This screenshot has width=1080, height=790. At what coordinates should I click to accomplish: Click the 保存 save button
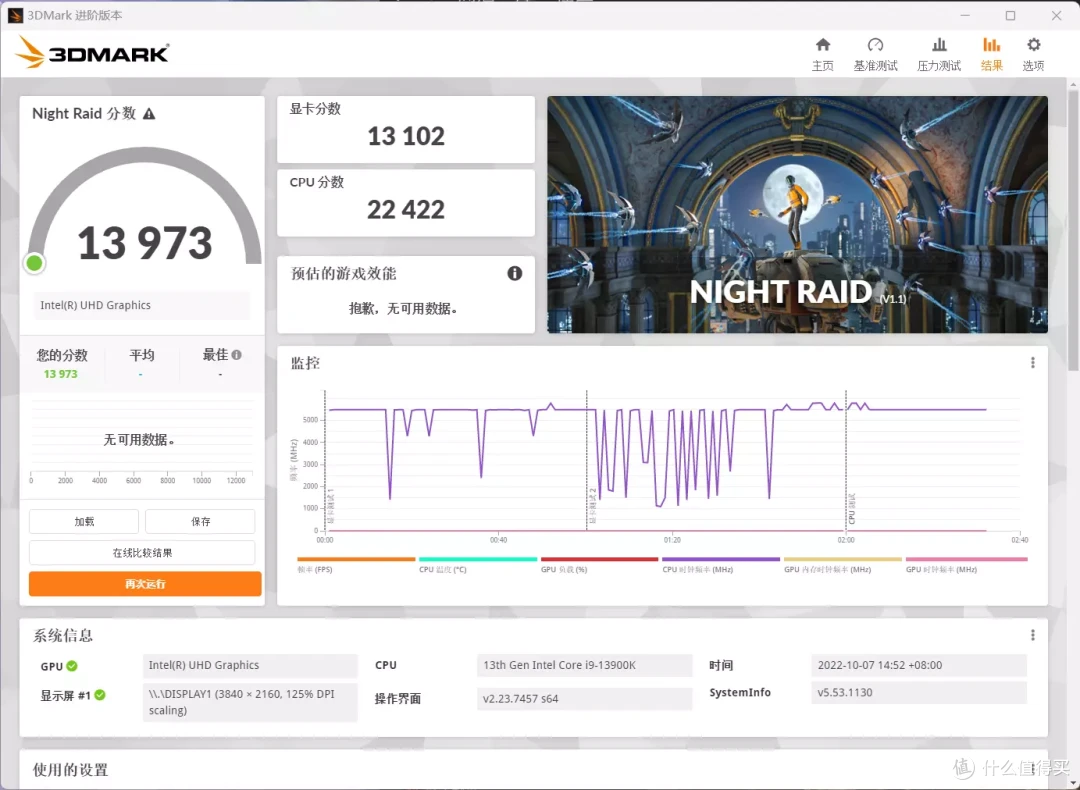pyautogui.click(x=200, y=521)
